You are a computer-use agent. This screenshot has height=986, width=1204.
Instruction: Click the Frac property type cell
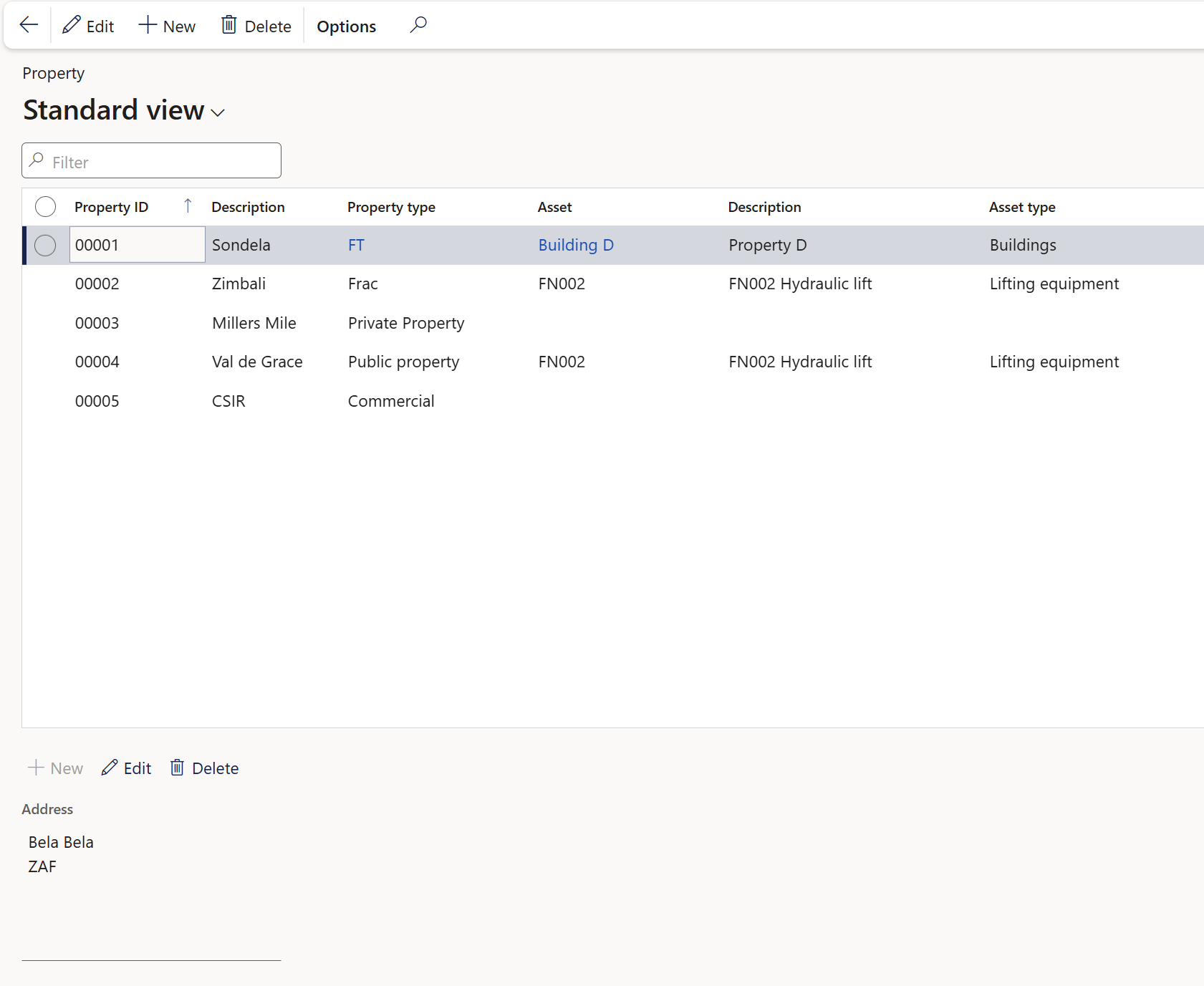tap(362, 284)
